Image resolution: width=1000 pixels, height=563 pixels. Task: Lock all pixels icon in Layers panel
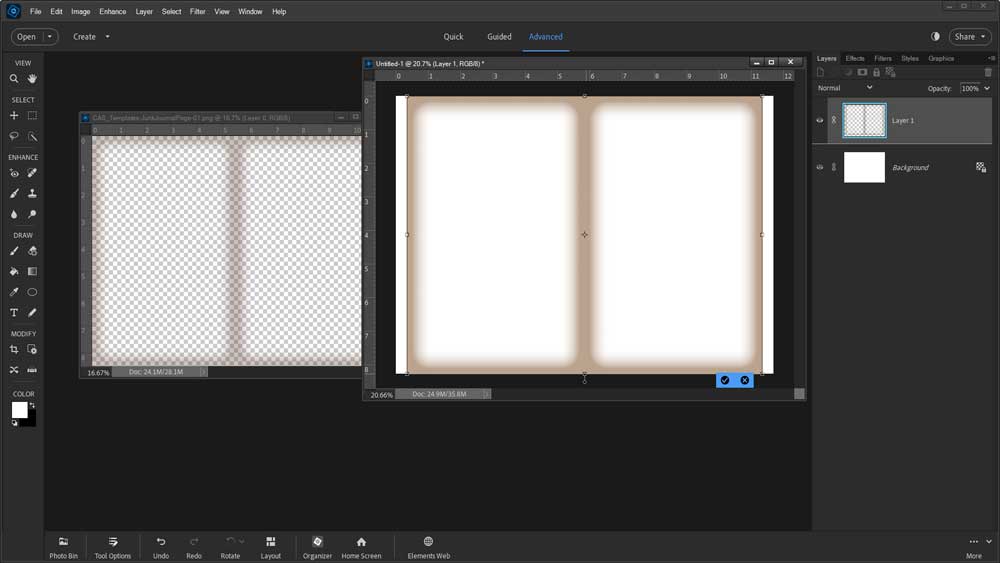tap(876, 72)
